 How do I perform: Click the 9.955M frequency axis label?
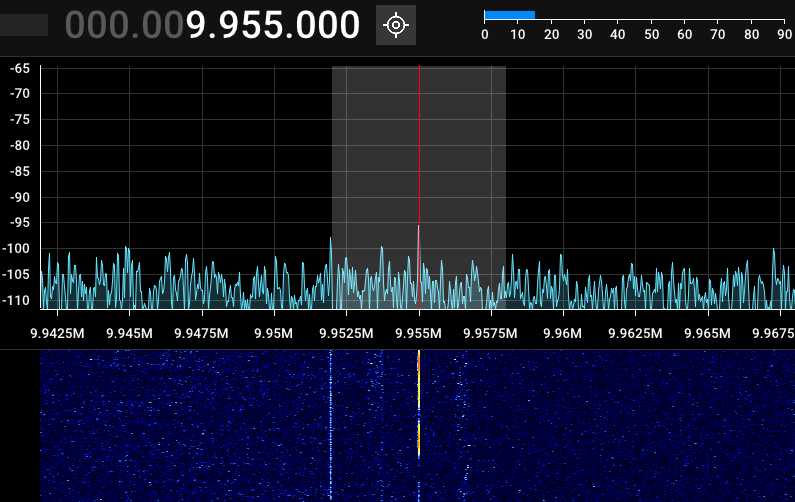pos(418,333)
